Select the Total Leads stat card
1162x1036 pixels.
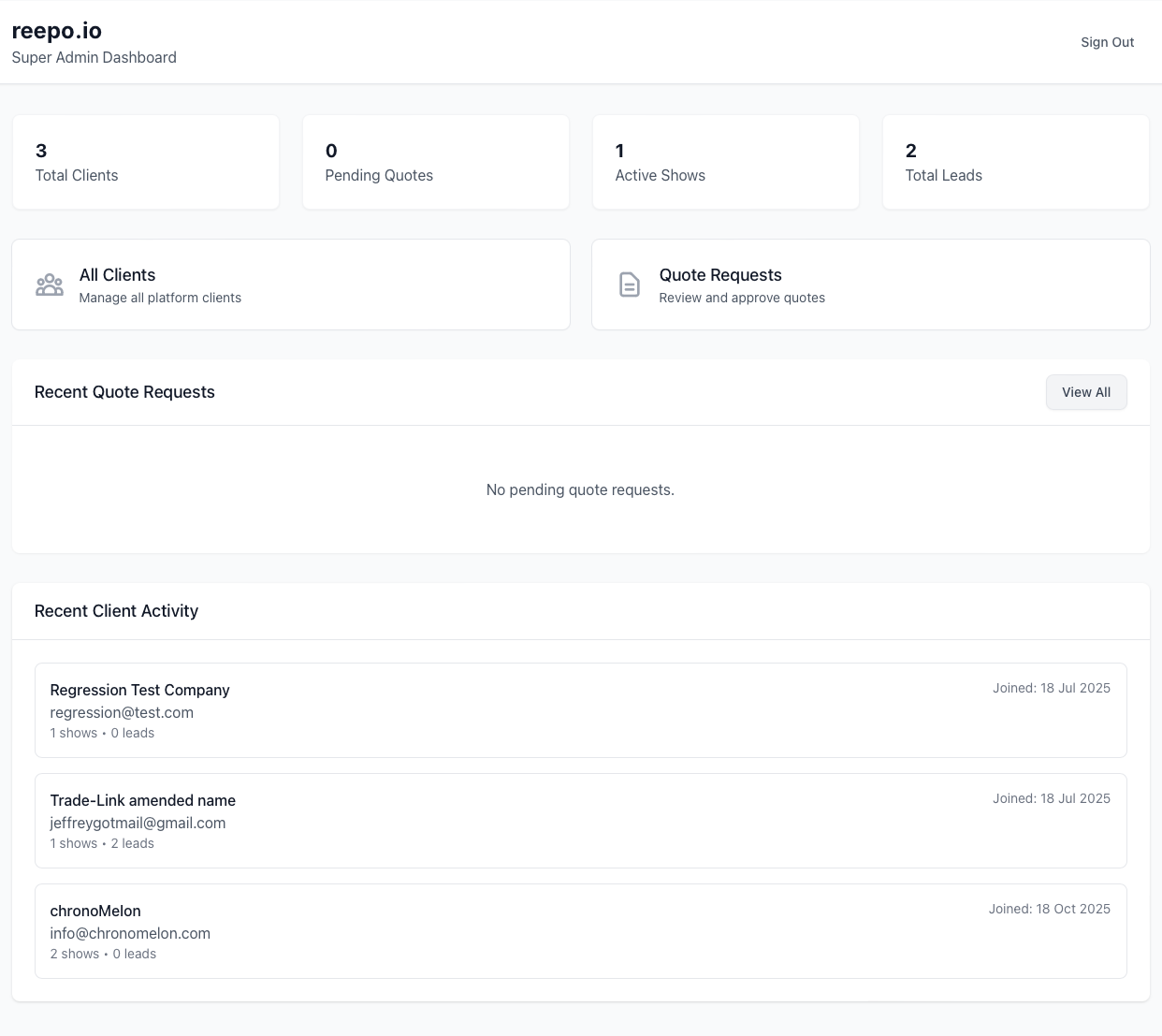tap(1016, 162)
